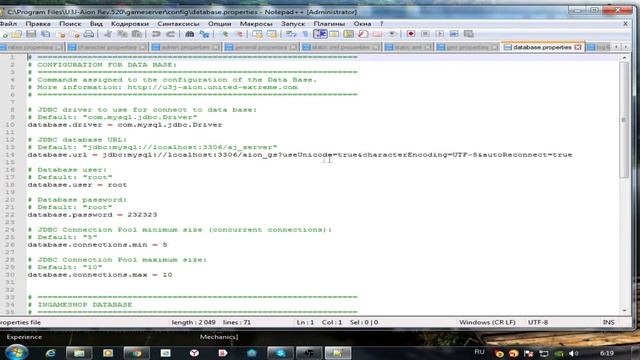Click the Open file toolbar icon

point(17,34)
